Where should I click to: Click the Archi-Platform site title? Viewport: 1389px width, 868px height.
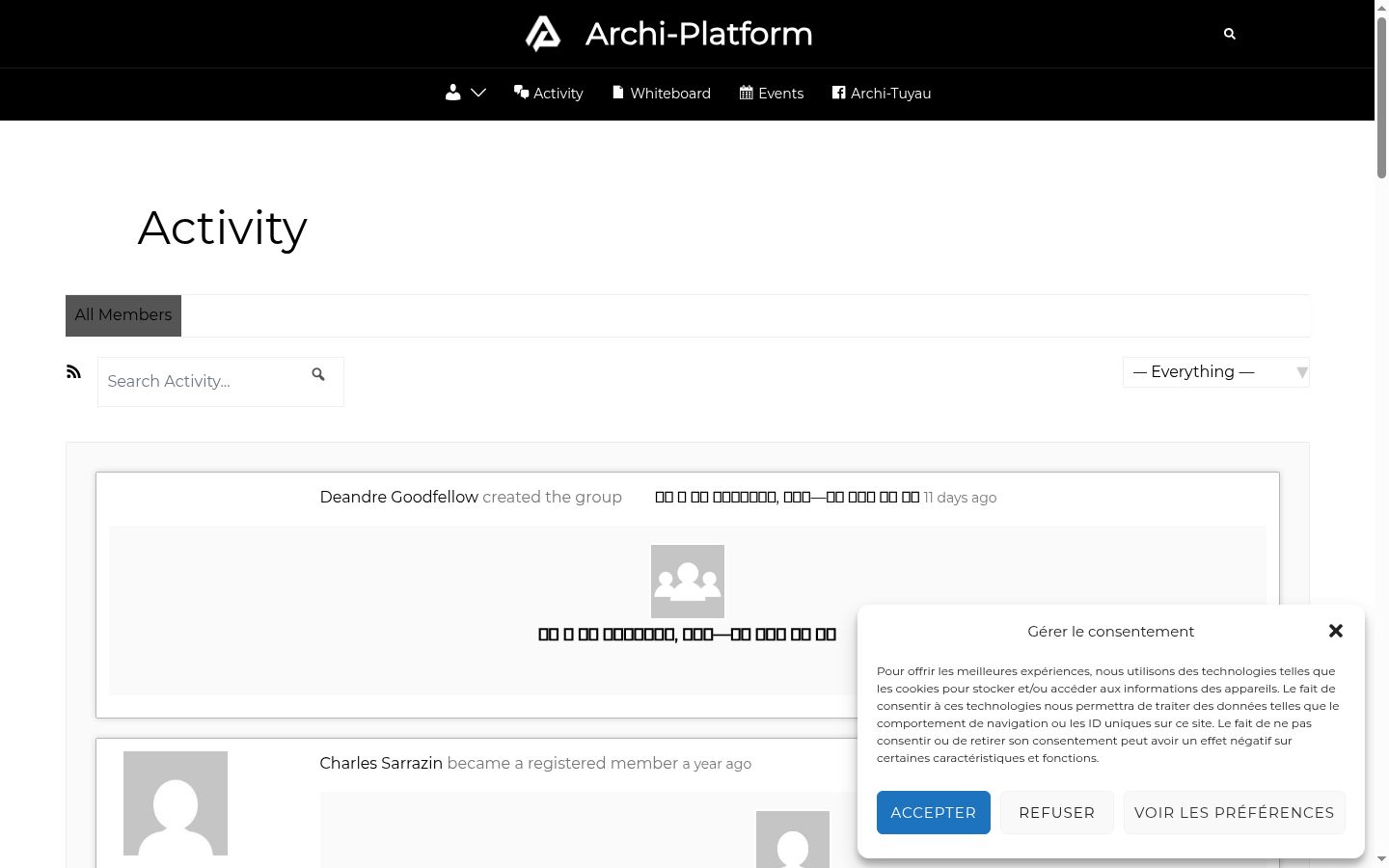coord(699,34)
